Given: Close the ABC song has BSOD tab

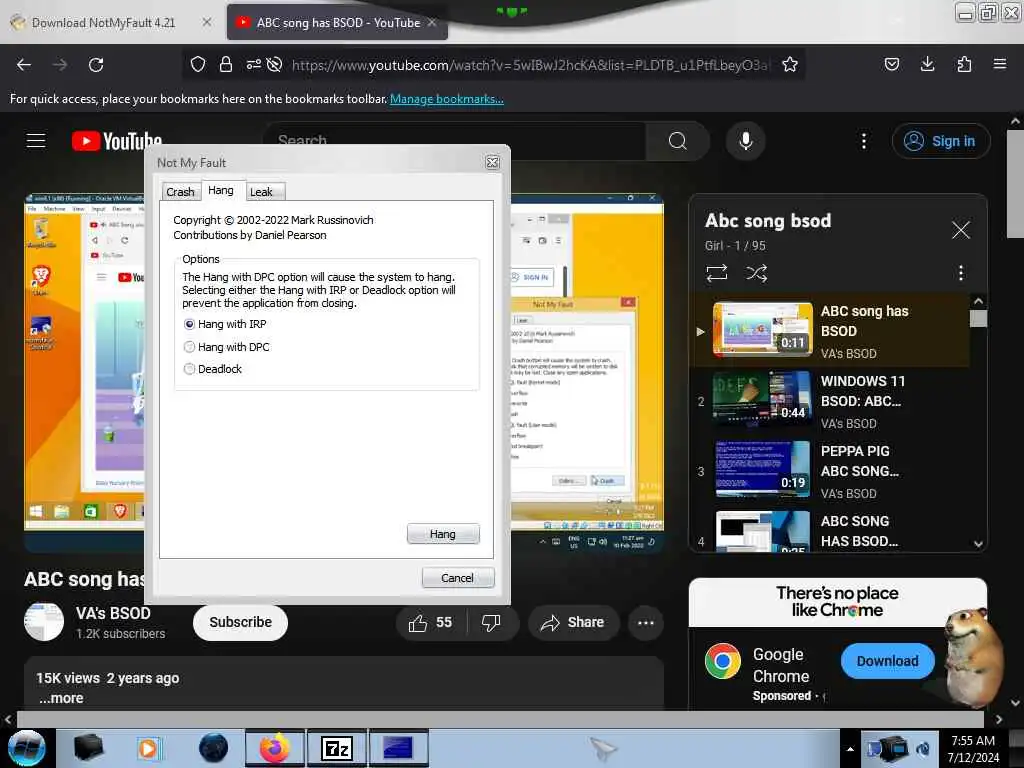Looking at the screenshot, I should click(432, 22).
